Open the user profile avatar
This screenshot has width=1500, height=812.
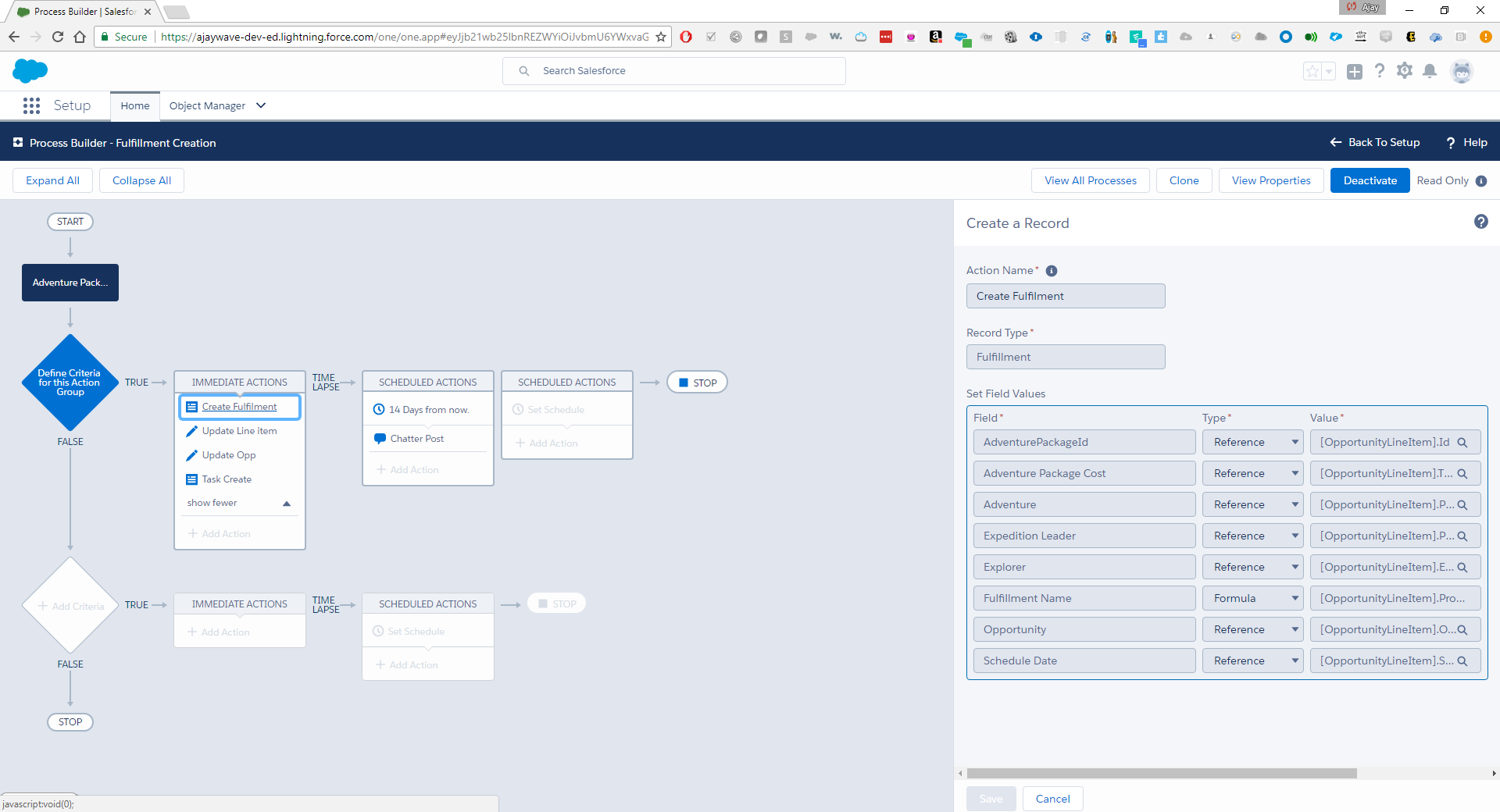click(x=1462, y=71)
